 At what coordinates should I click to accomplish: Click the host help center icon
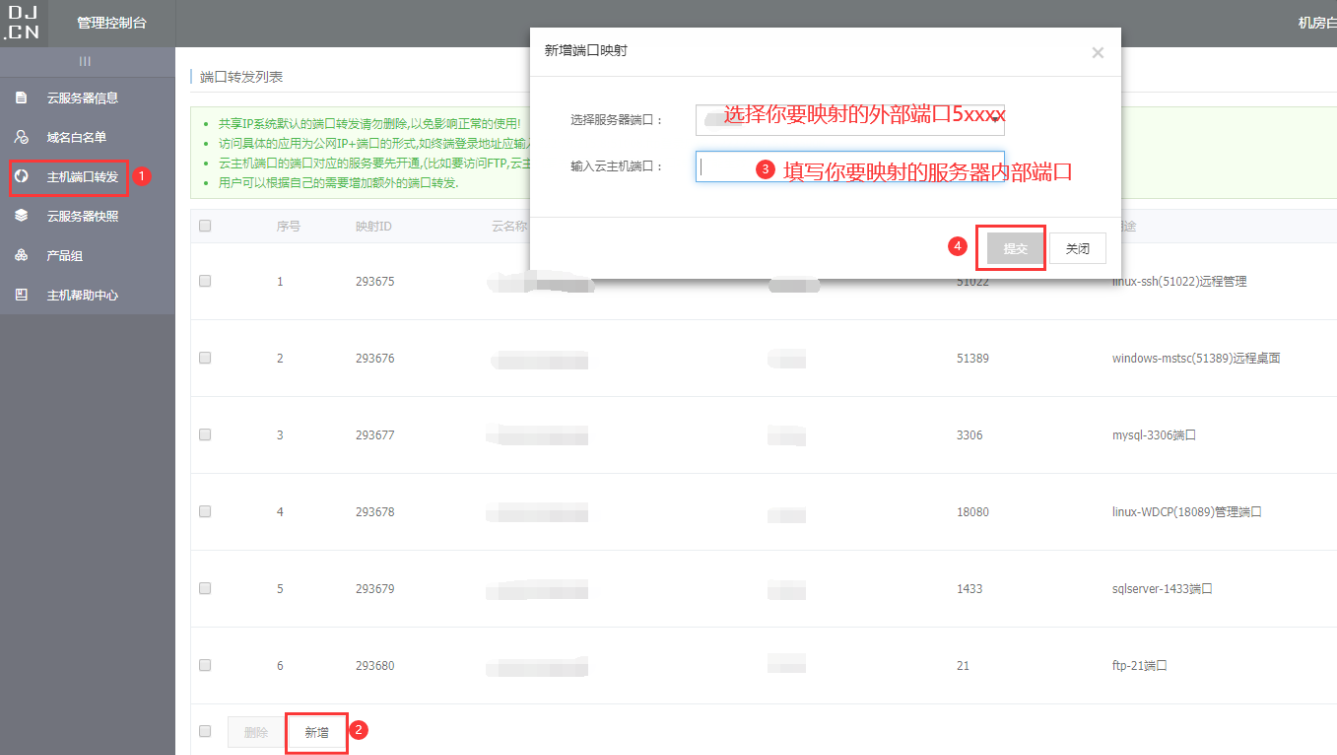(x=21, y=295)
